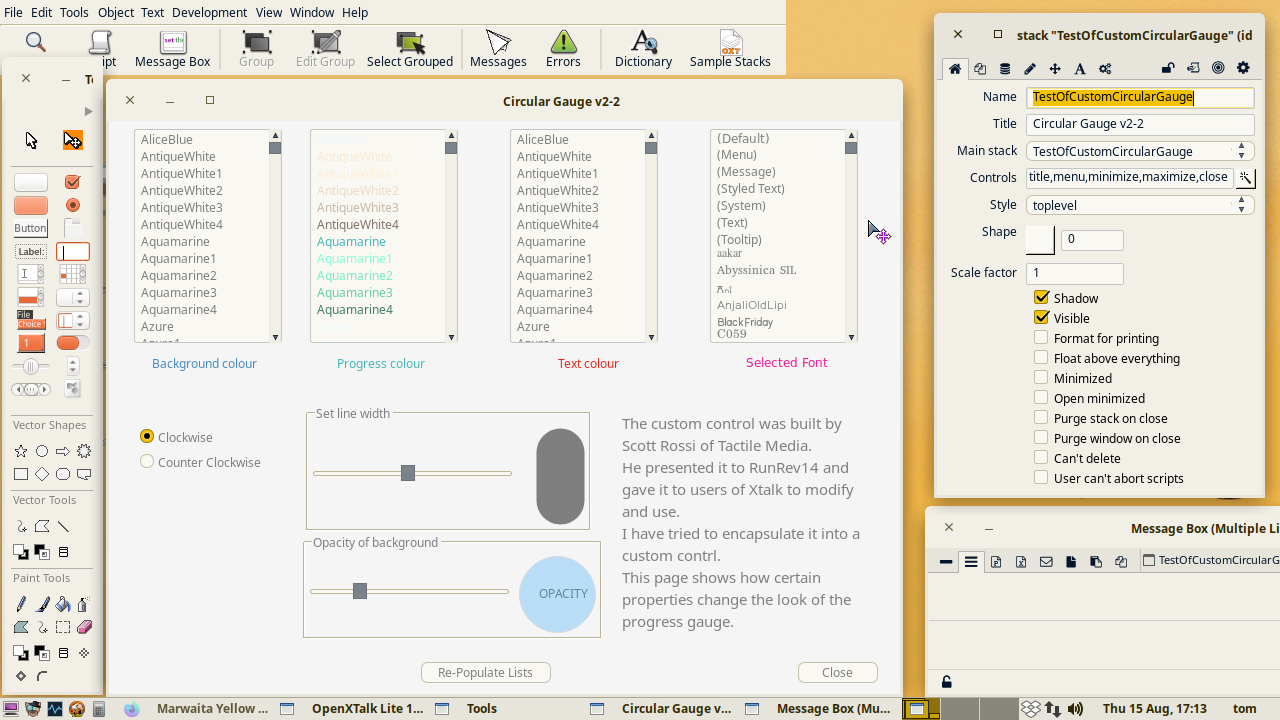Open inspector position and size tab
Screen dimensions: 1280x720
1055,69
